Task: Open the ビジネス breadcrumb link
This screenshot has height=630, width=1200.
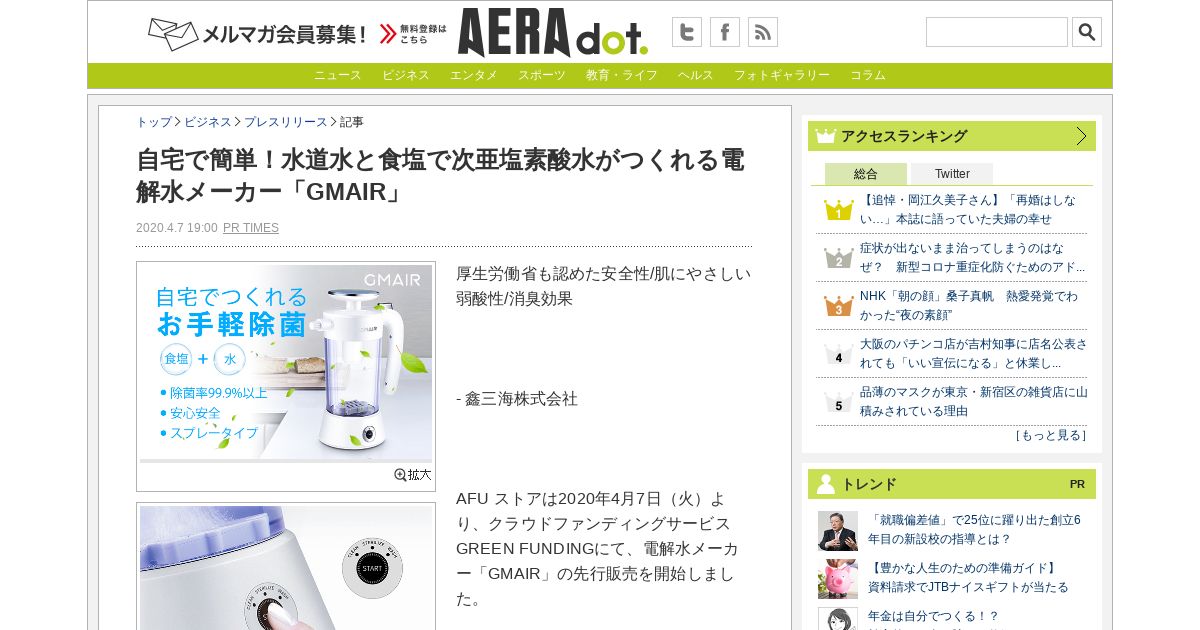Action: click(208, 122)
